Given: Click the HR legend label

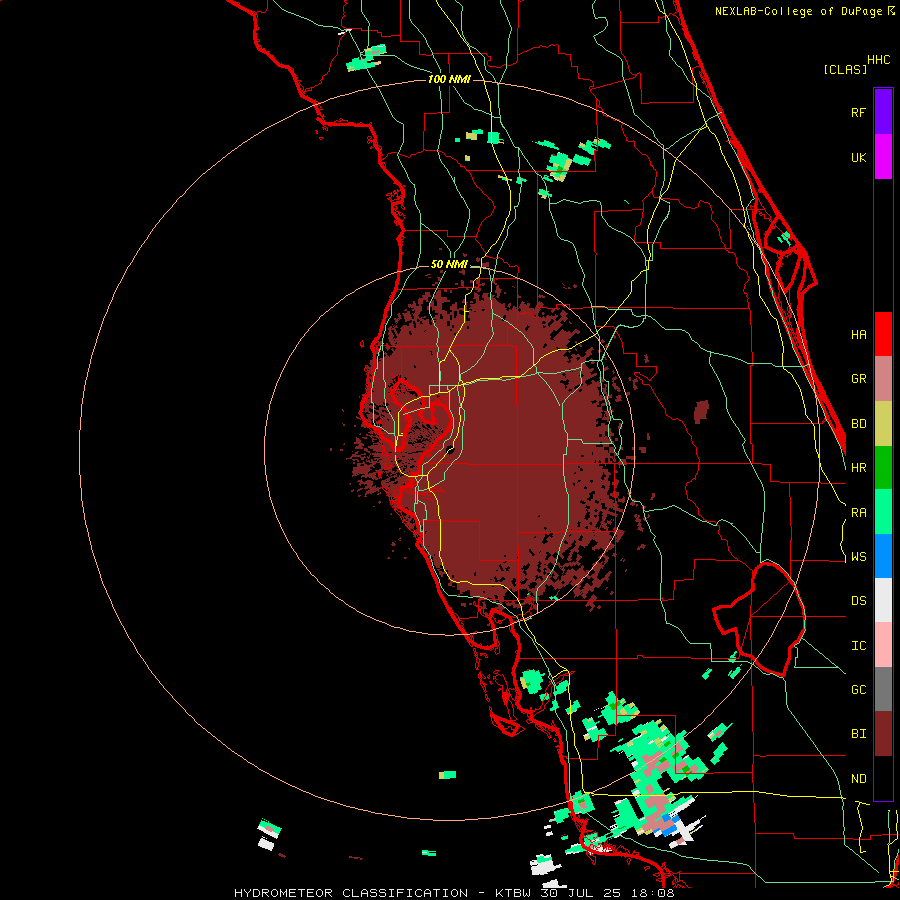Looking at the screenshot, I should click(858, 468).
